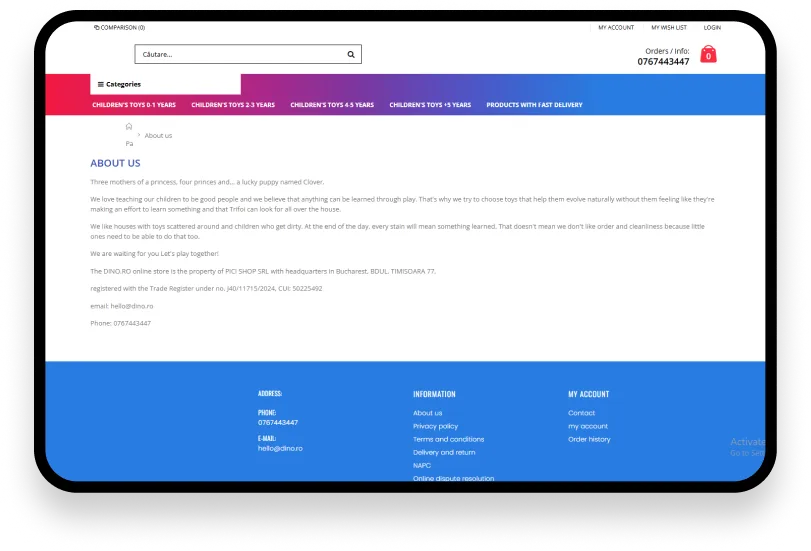
Task: Click the About us breadcrumb
Action: pyautogui.click(x=158, y=136)
